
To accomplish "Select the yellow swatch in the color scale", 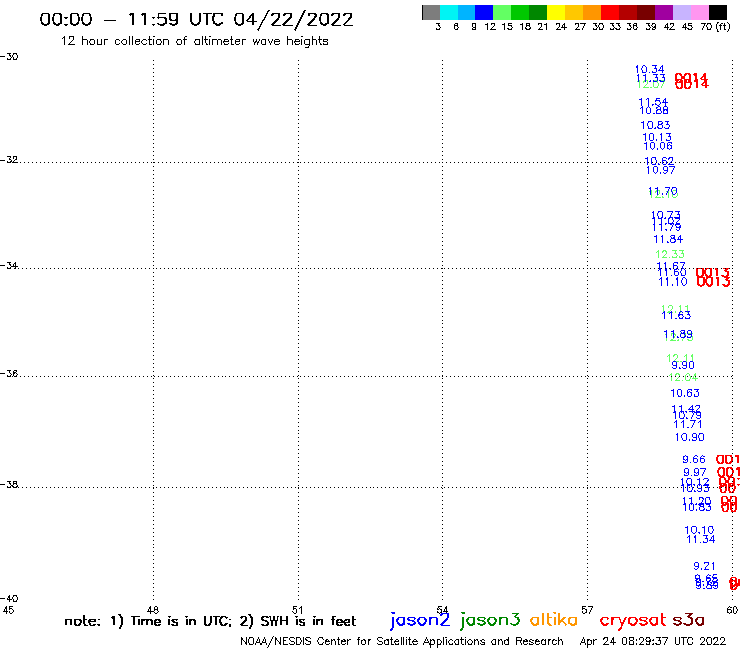I will click(x=556, y=12).
